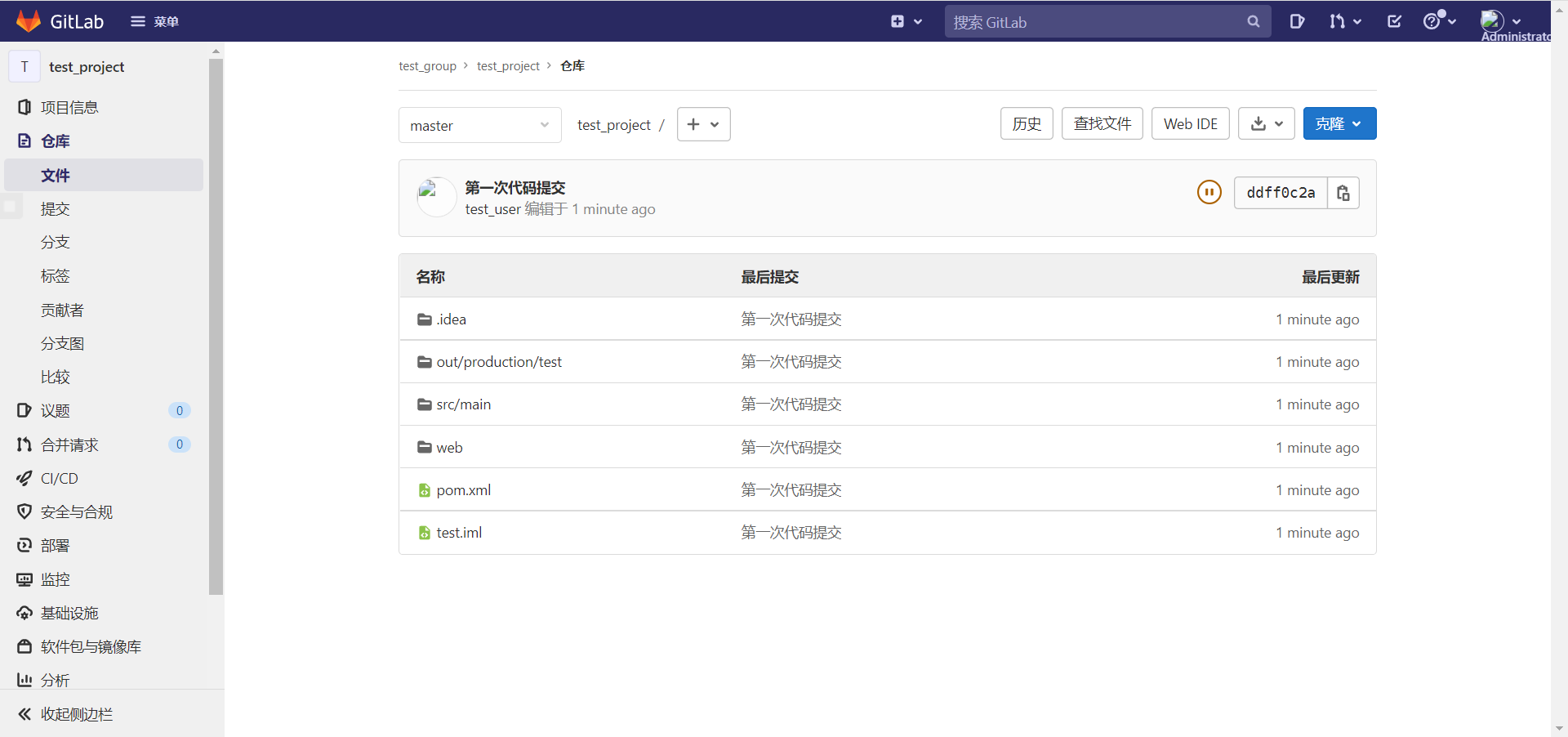Viewport: 1568px width, 737px height.
Task: Open merge requests dropdown in top navbar
Action: point(1345,21)
